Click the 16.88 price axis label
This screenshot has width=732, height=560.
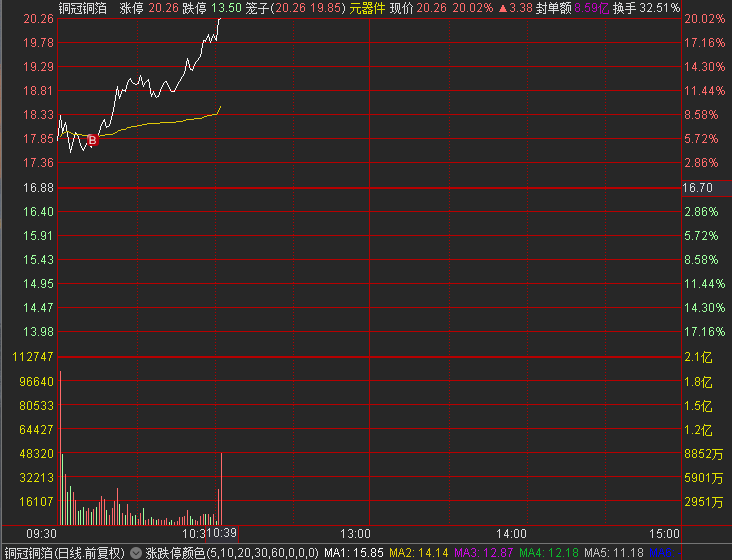click(38, 188)
